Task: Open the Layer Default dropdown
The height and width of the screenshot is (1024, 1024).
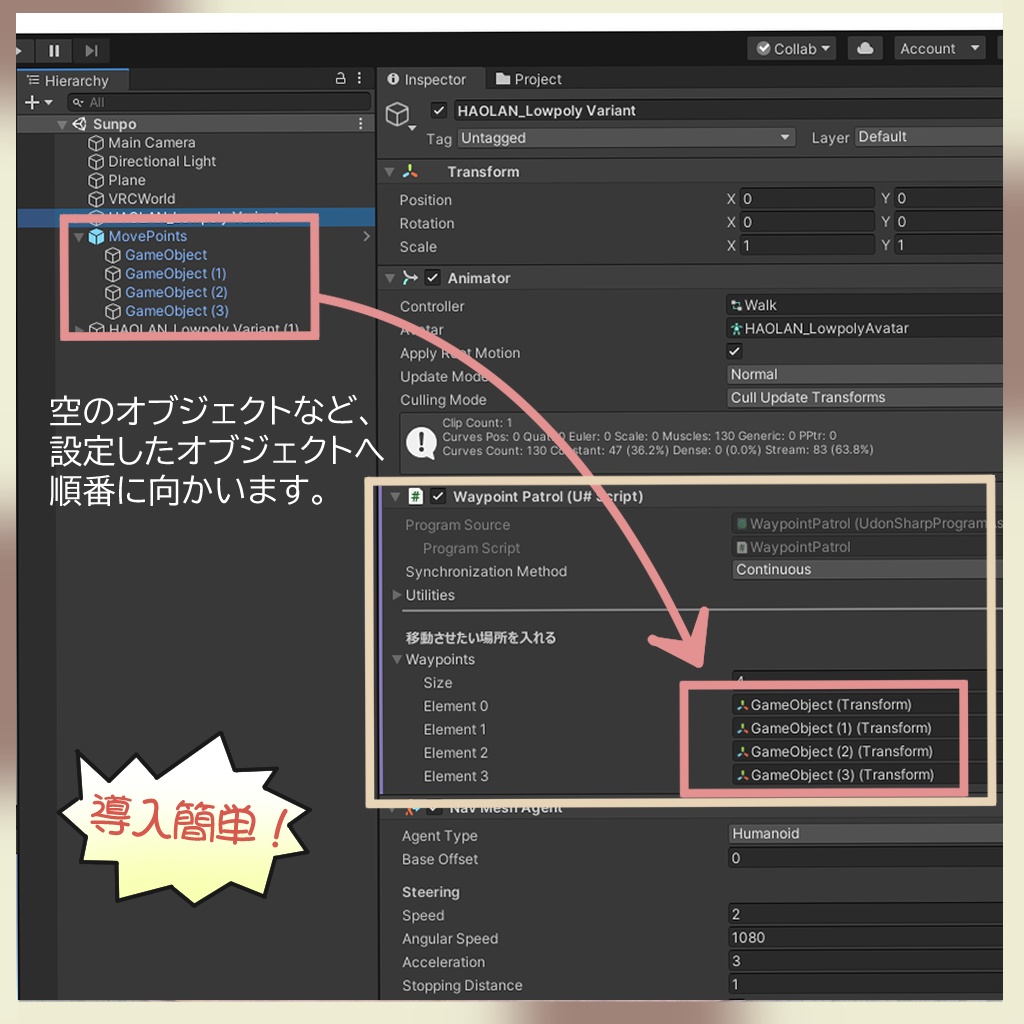Action: (929, 136)
